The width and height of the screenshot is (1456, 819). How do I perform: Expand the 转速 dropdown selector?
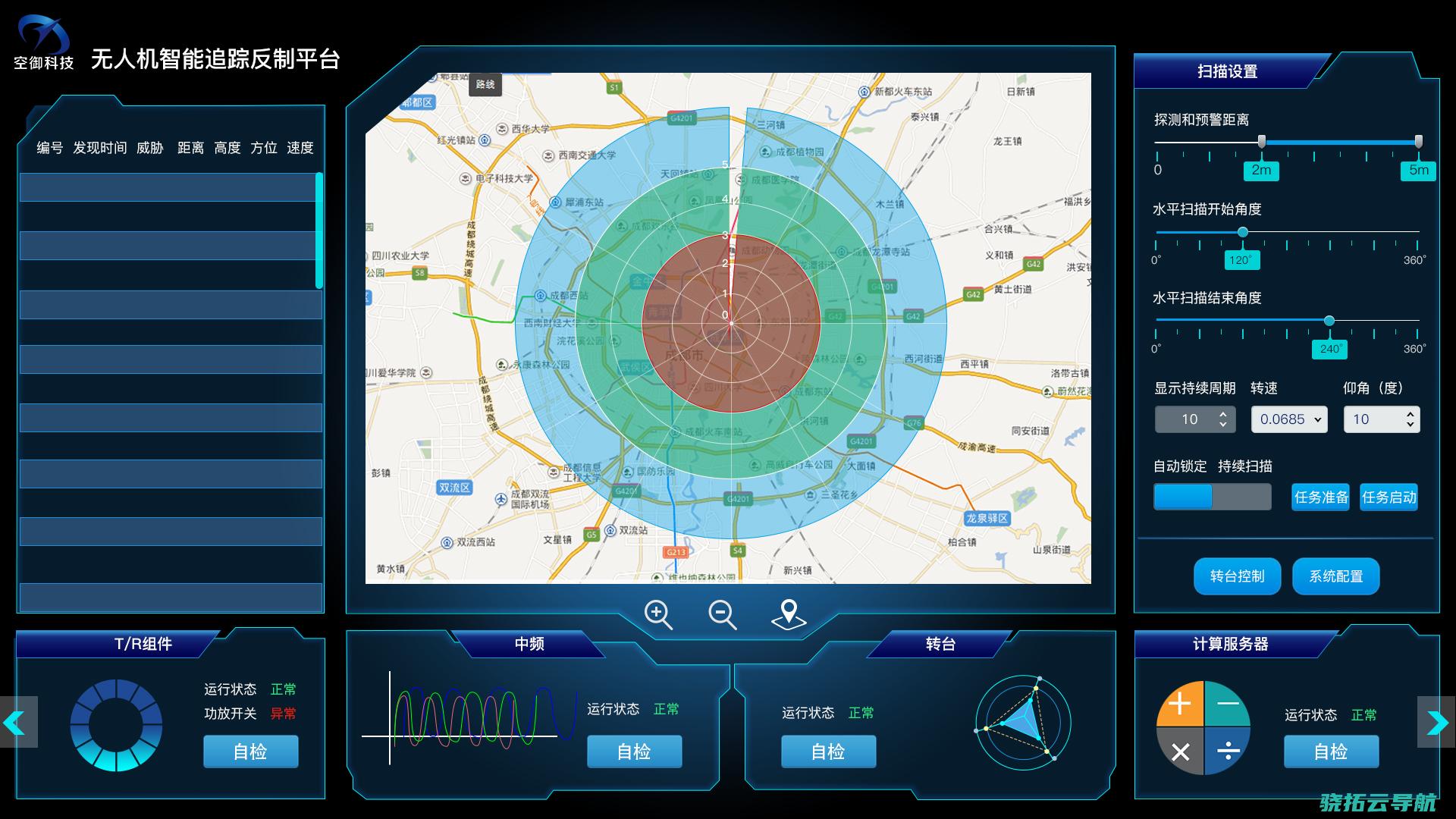click(x=1285, y=420)
